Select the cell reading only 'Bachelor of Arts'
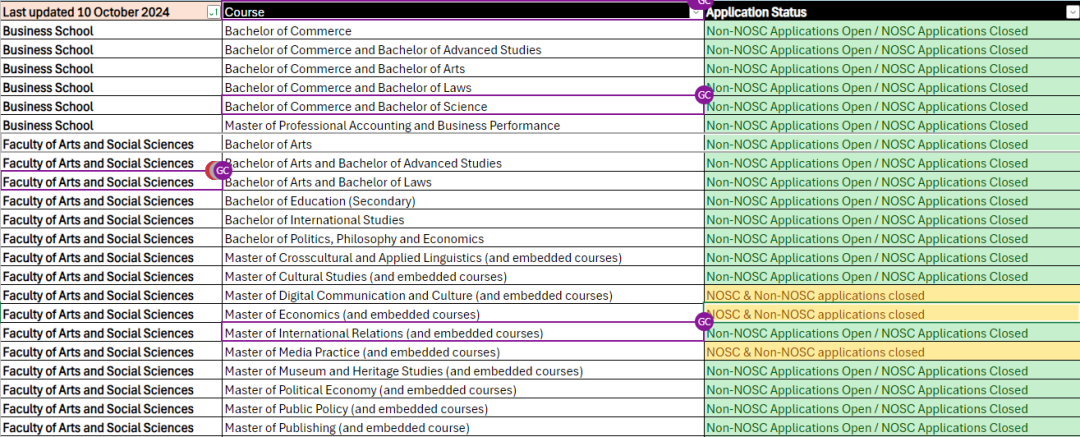Screen dimensions: 1080x437 463,144
